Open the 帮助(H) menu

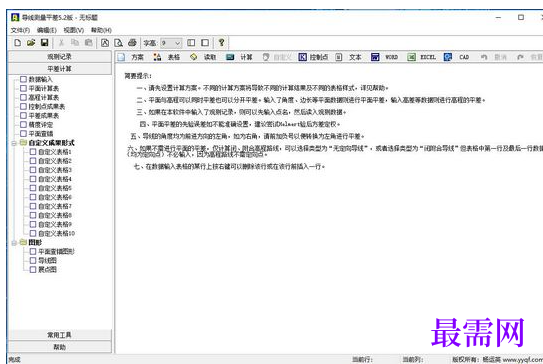pyautogui.click(x=101, y=30)
